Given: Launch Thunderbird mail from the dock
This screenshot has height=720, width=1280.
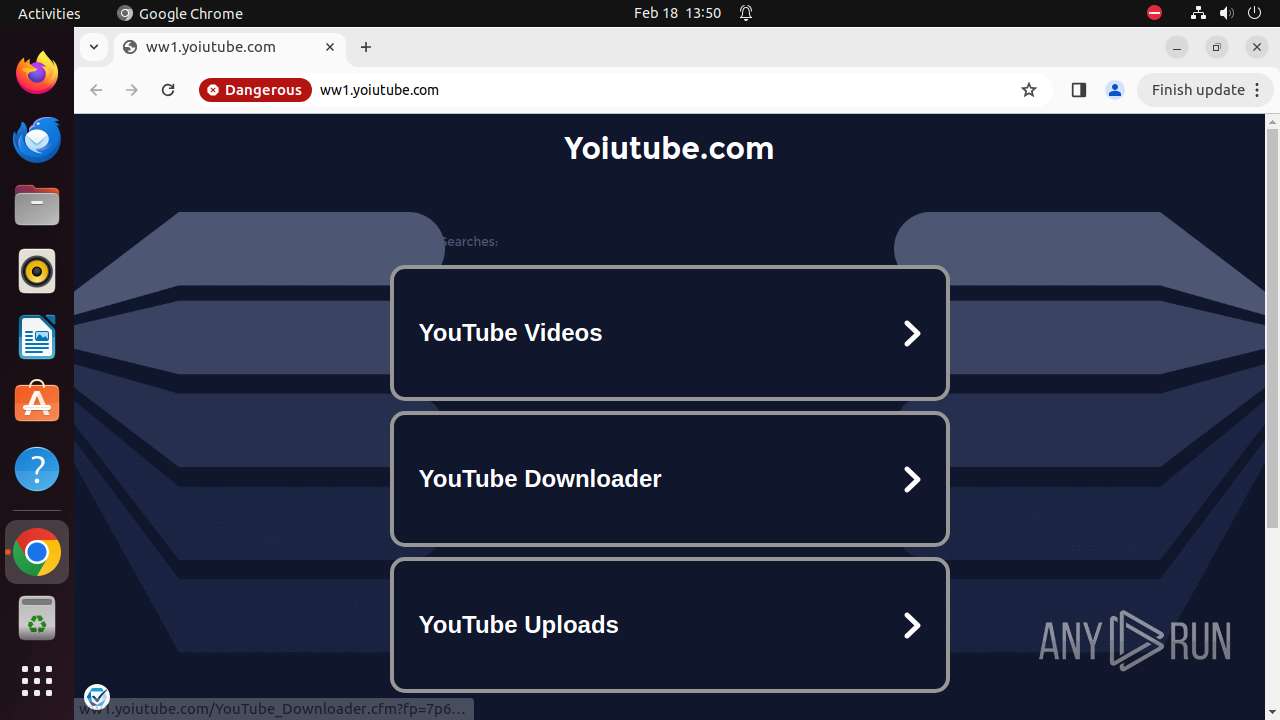Looking at the screenshot, I should coord(37,139).
